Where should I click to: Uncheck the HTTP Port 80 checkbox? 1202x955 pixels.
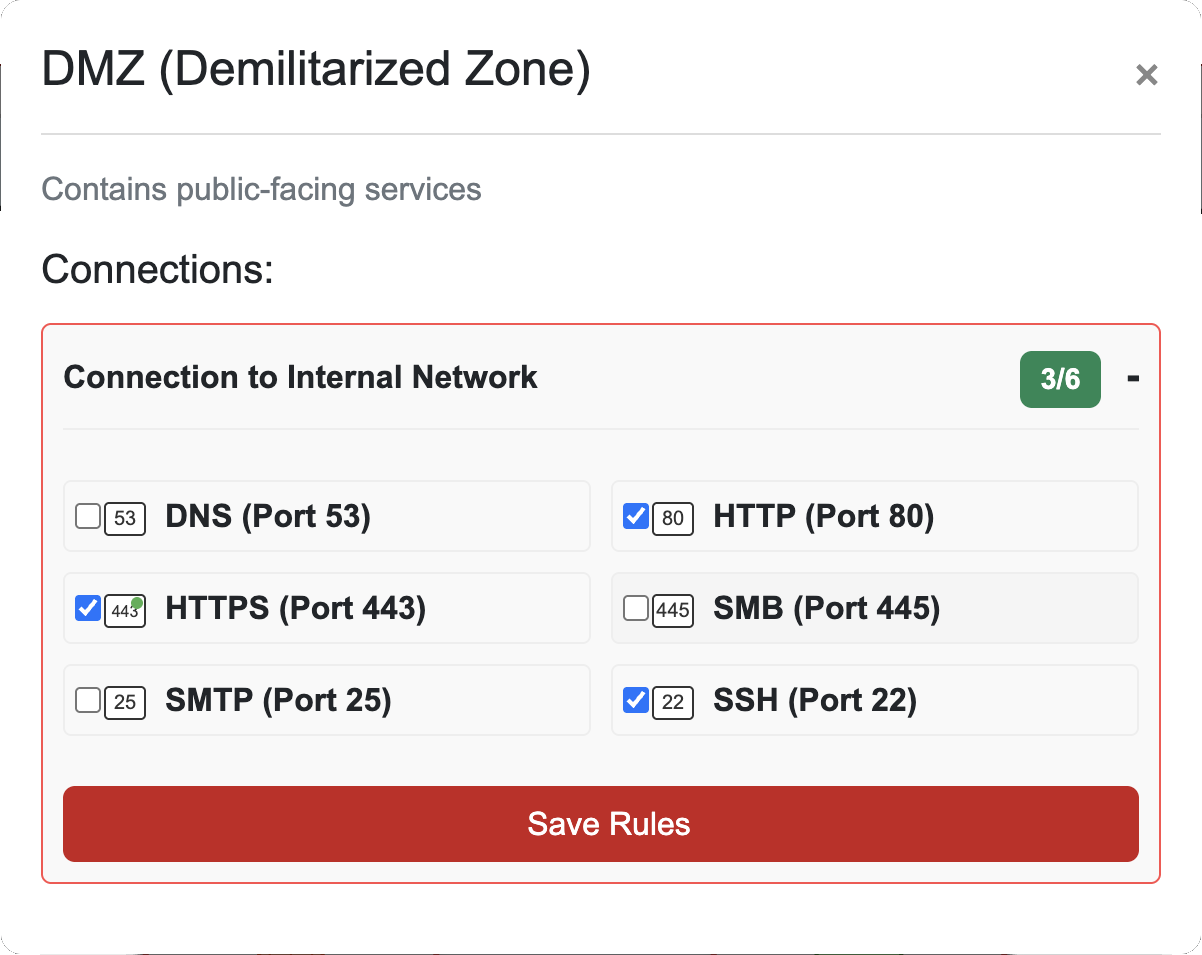(636, 516)
